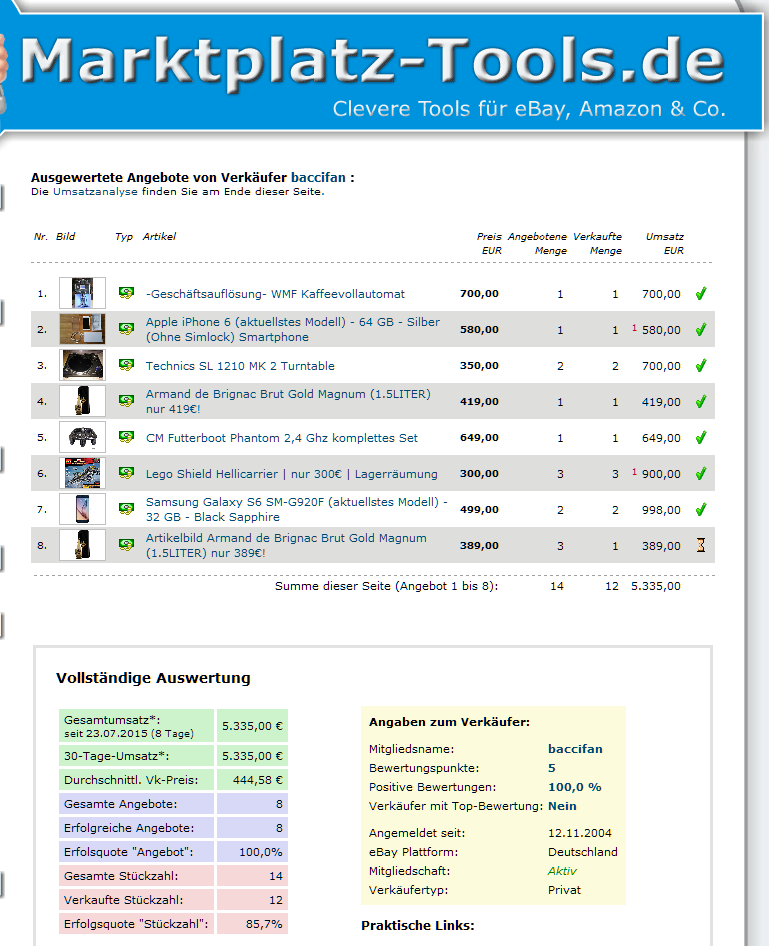Open CM Futterboot Phantom thumbnail
The image size is (769, 946).
[83, 437]
